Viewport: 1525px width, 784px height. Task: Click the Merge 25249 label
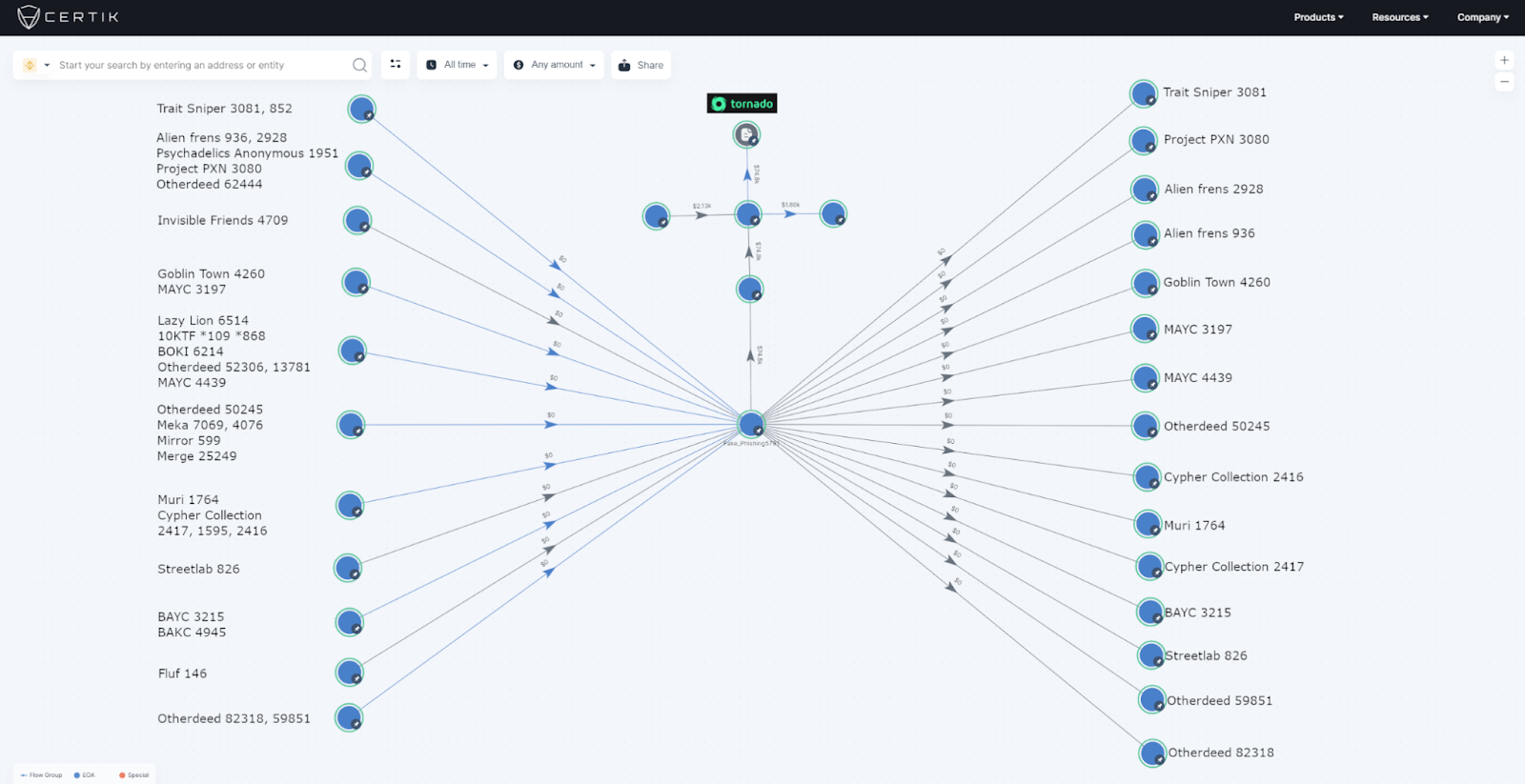tap(197, 456)
